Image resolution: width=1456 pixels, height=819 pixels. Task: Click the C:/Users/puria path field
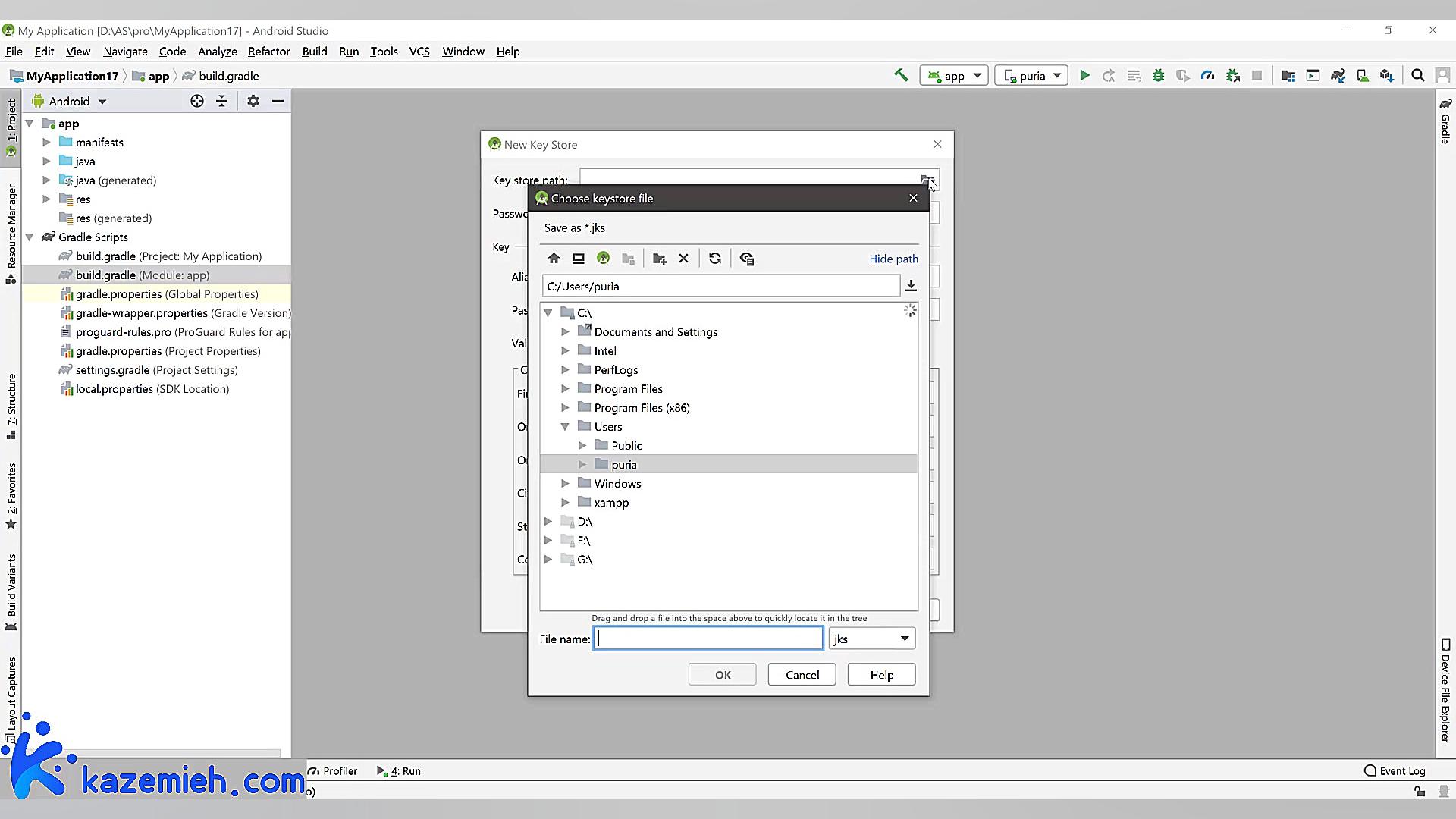[x=720, y=286]
